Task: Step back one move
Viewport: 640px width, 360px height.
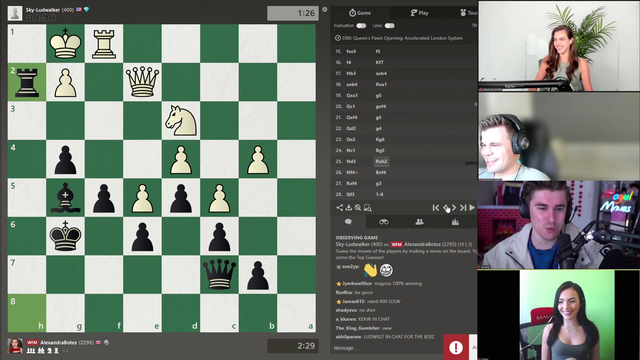Action: (x=445, y=208)
